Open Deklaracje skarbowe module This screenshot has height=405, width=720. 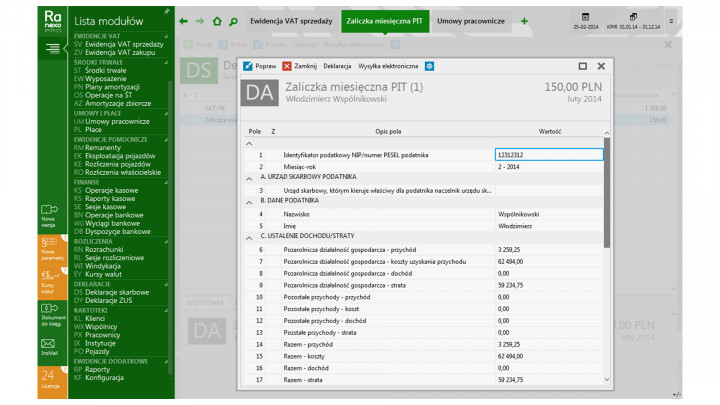point(118,292)
